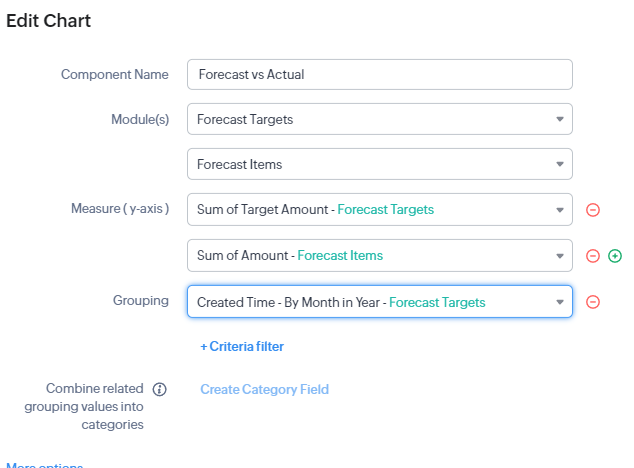Image resolution: width=634 pixels, height=468 pixels.
Task: Click arrow on Sum of Target Amount dropdown
Action: click(x=560, y=210)
